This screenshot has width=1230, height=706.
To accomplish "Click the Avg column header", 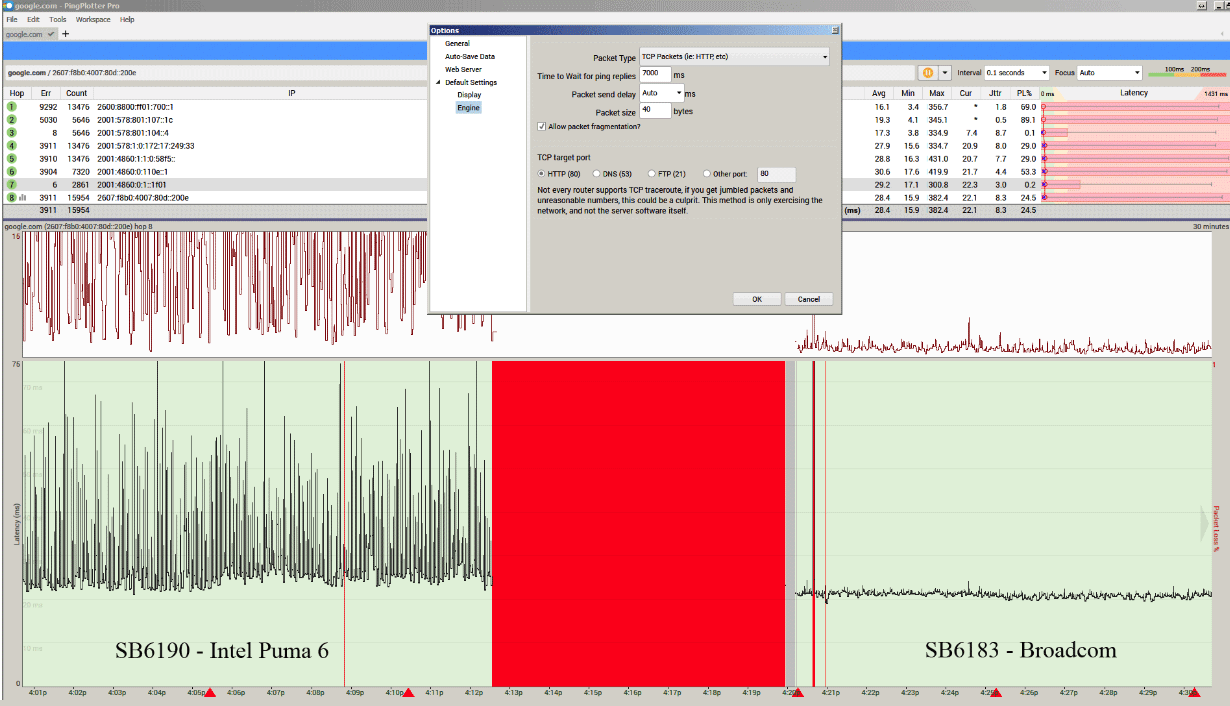I will (878, 93).
